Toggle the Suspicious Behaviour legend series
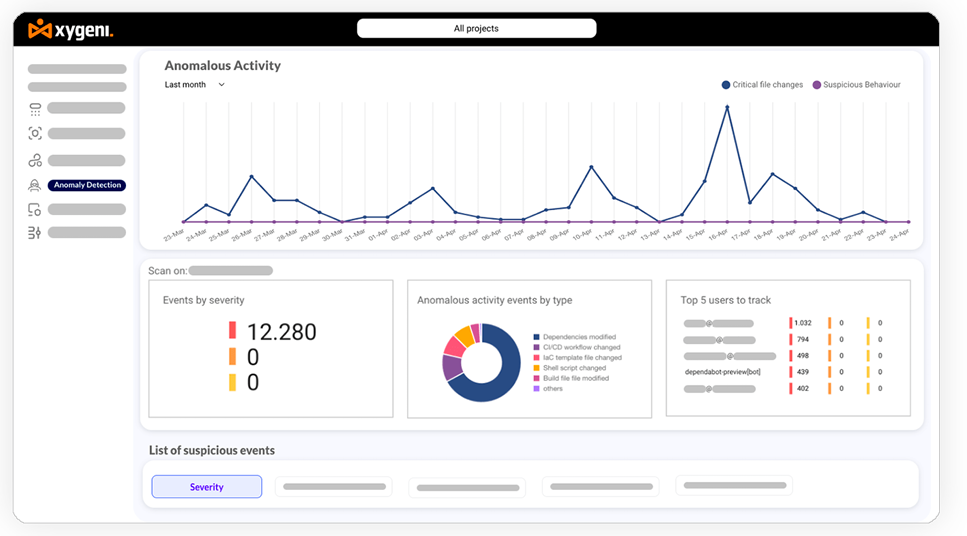Screen dimensions: 967x536 point(856,85)
